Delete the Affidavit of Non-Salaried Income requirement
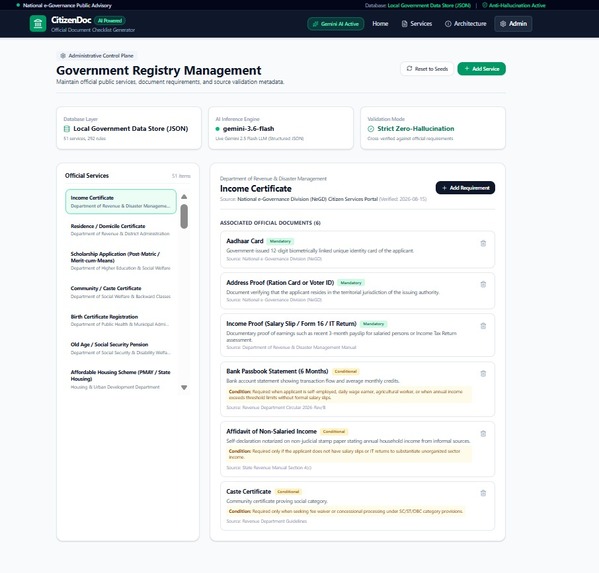The height and width of the screenshot is (573, 599). [483, 434]
